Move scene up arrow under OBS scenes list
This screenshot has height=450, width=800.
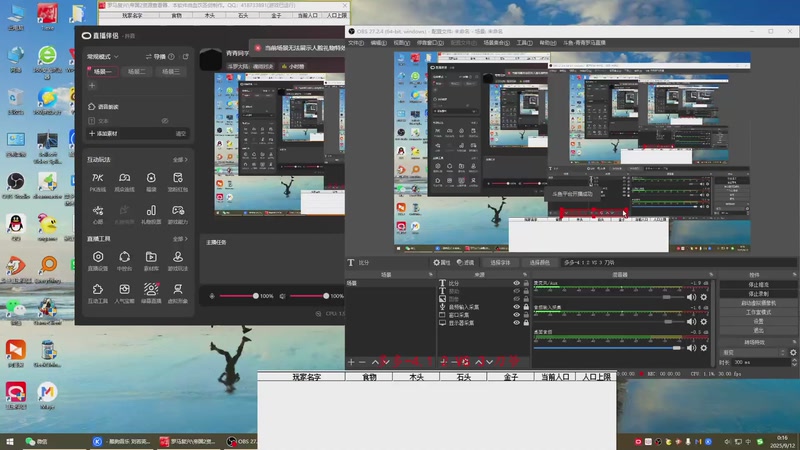(375, 362)
